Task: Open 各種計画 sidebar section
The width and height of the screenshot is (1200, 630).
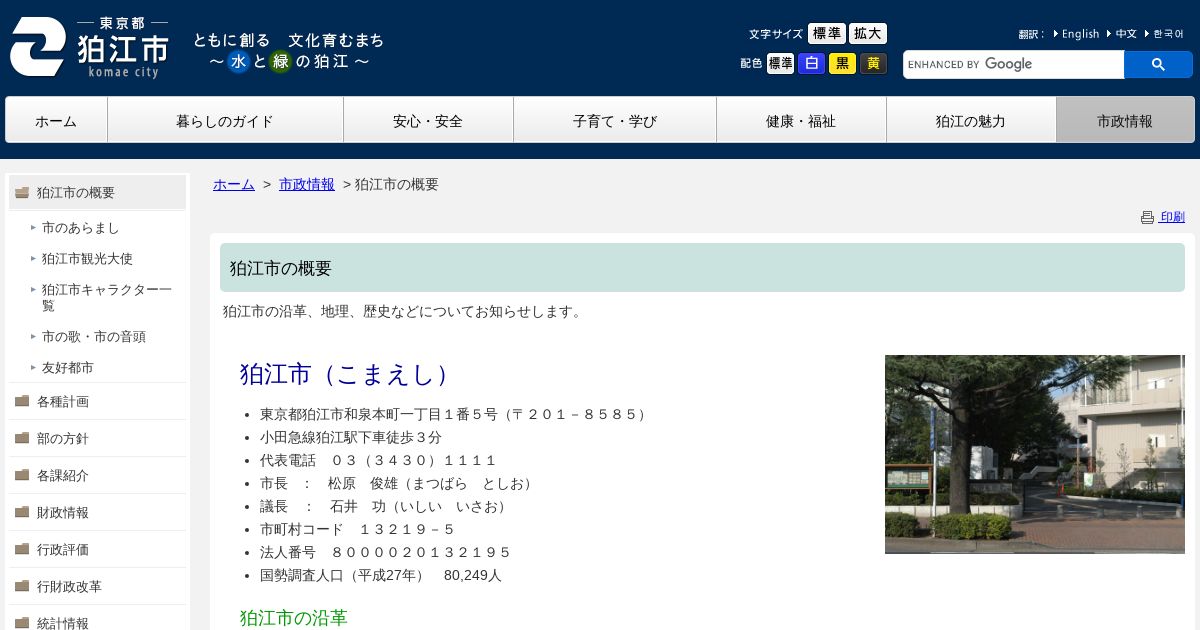Action: coord(97,401)
